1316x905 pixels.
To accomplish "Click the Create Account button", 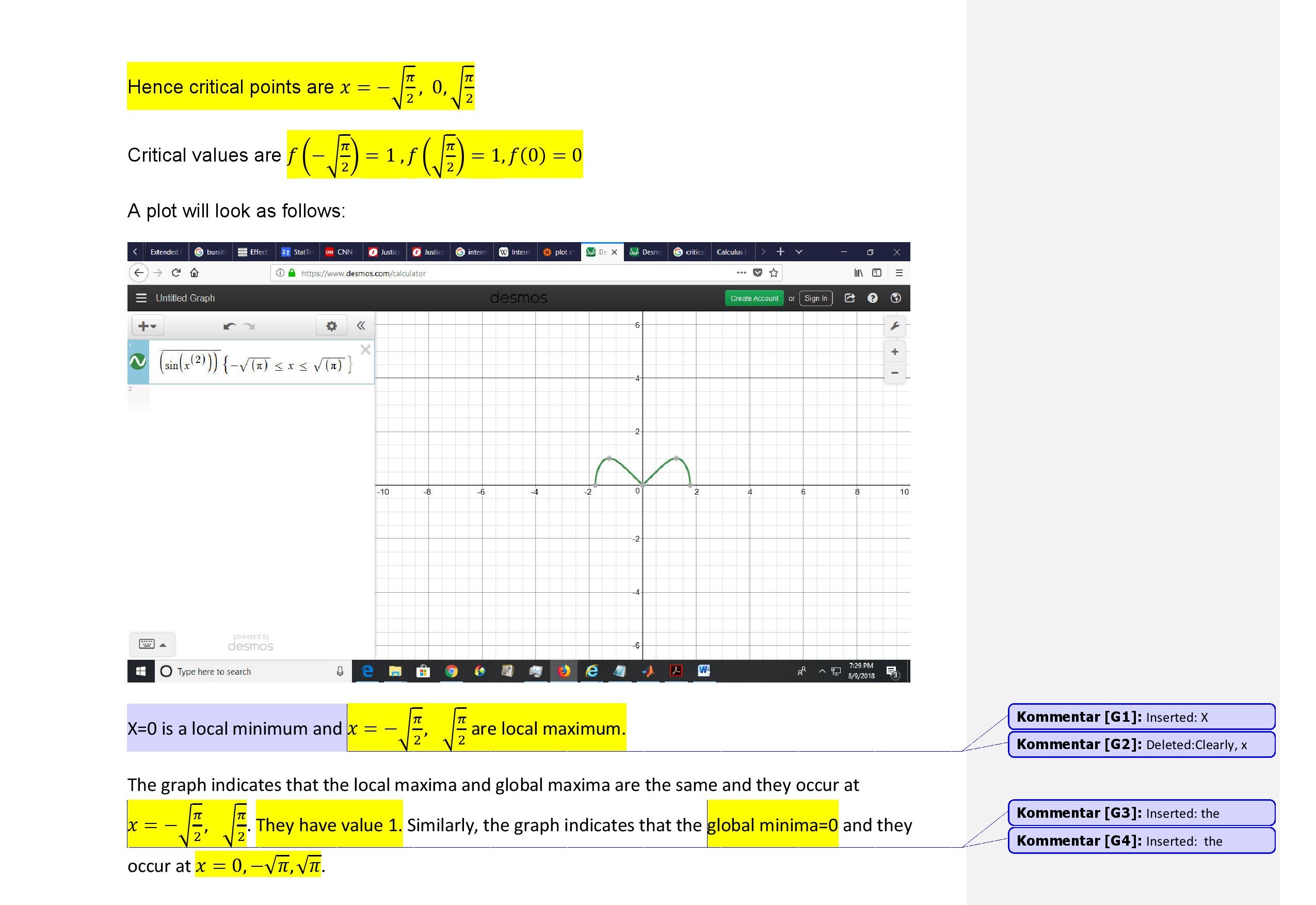I will pos(755,298).
